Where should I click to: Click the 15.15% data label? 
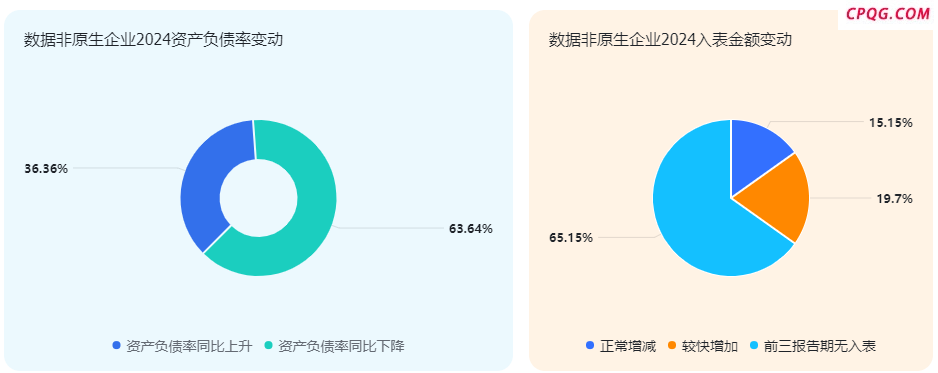point(891,123)
